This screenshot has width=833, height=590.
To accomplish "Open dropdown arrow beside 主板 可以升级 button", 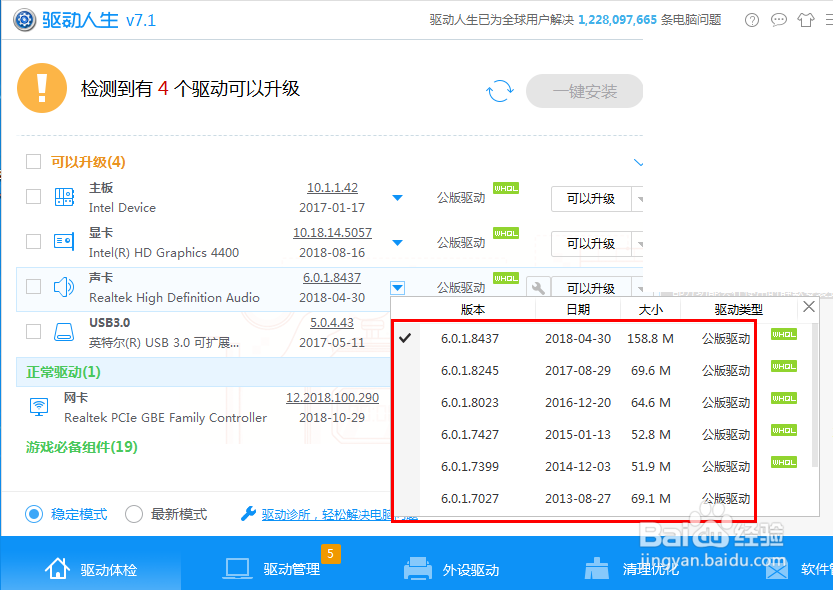I will 638,199.
